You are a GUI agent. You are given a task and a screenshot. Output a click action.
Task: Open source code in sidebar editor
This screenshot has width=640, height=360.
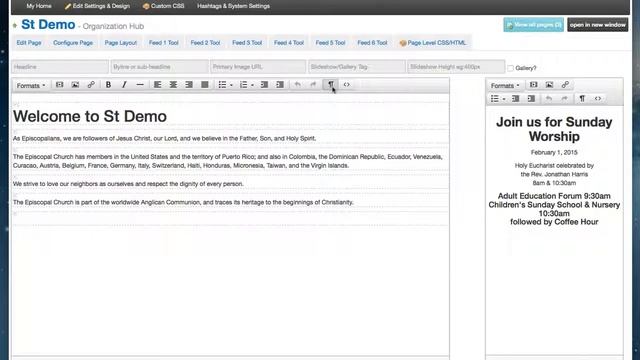tap(598, 99)
